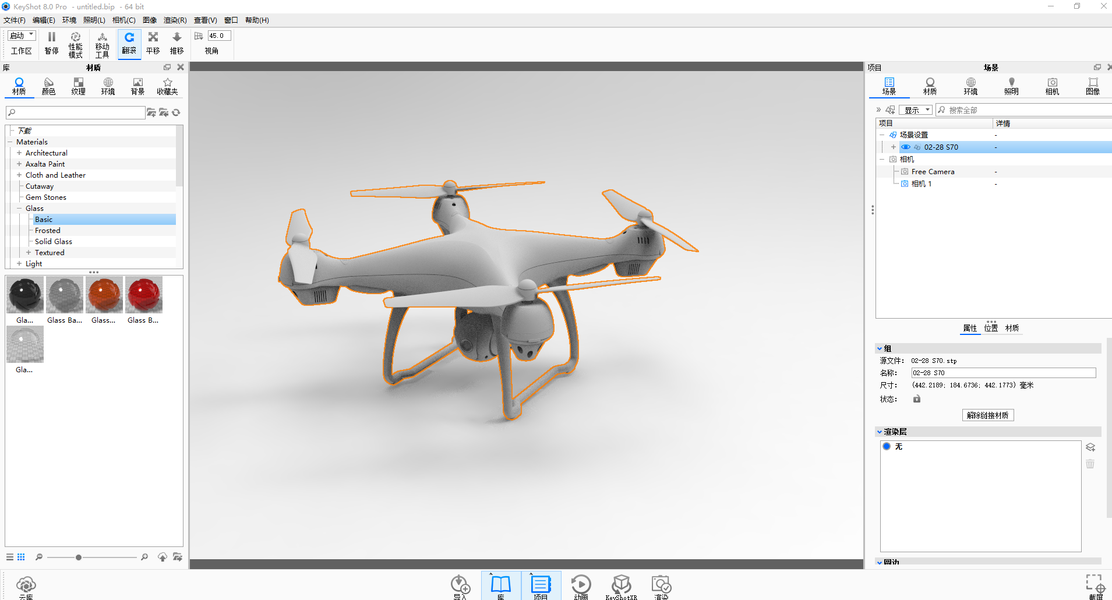
Task: Open the 渲染(R) menu
Action: tap(175, 20)
